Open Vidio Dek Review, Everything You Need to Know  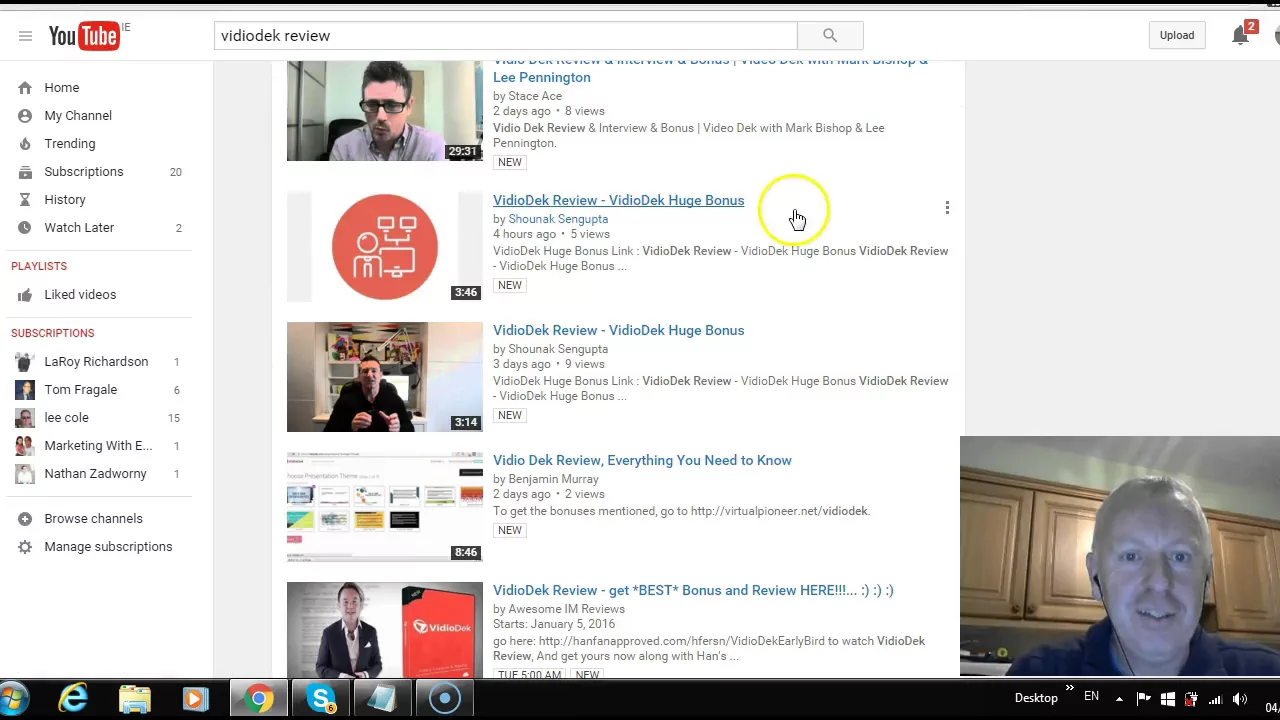[642, 460]
